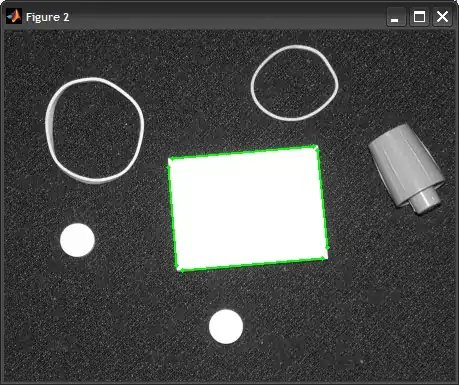Image resolution: width=459 pixels, height=385 pixels.
Task: Click the white disc at bottom center
Action: [226, 326]
